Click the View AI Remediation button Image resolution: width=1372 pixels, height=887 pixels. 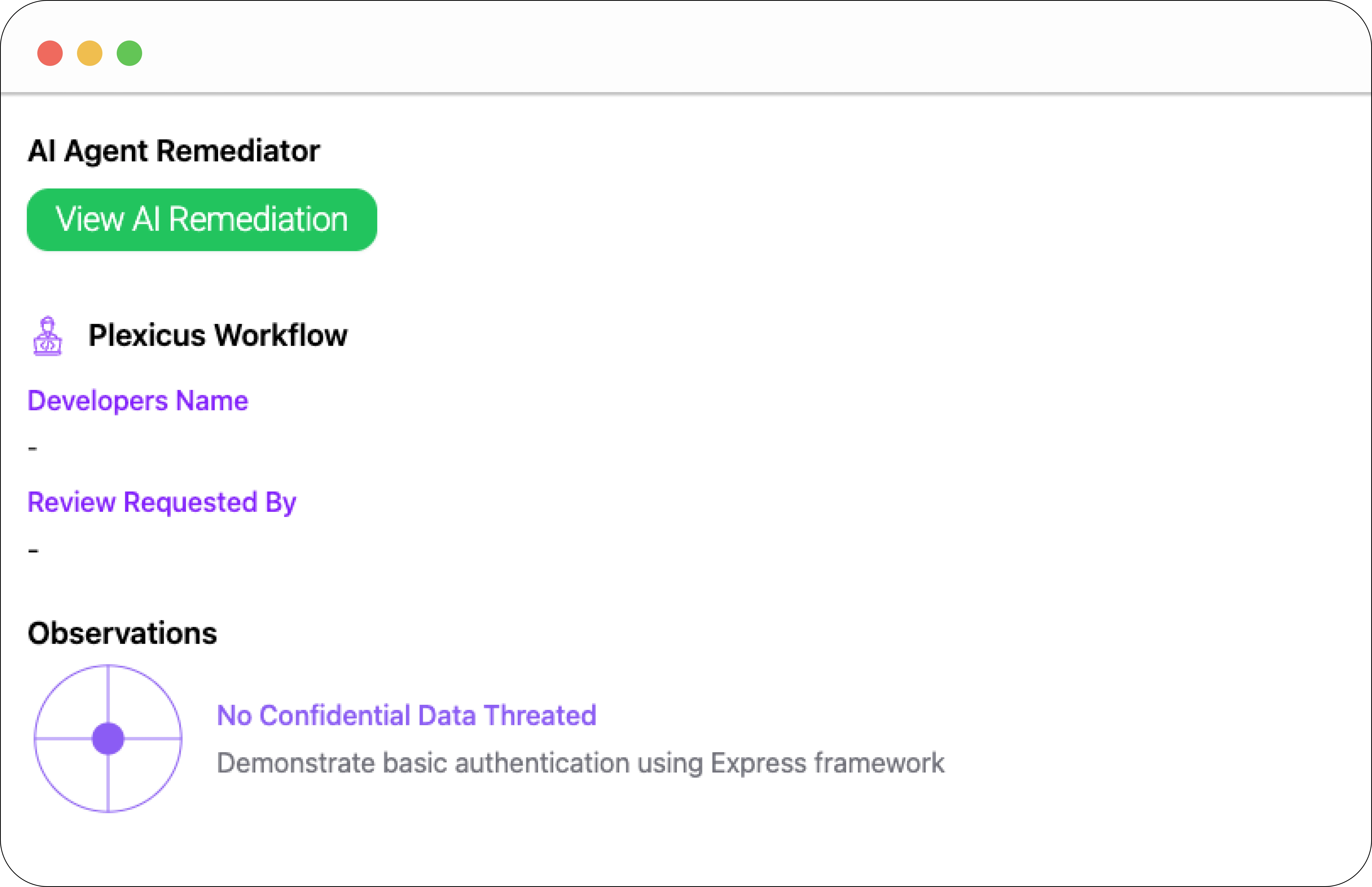pos(201,219)
